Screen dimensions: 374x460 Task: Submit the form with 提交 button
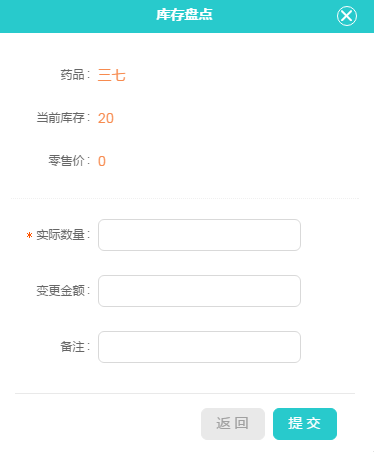pyautogui.click(x=305, y=424)
